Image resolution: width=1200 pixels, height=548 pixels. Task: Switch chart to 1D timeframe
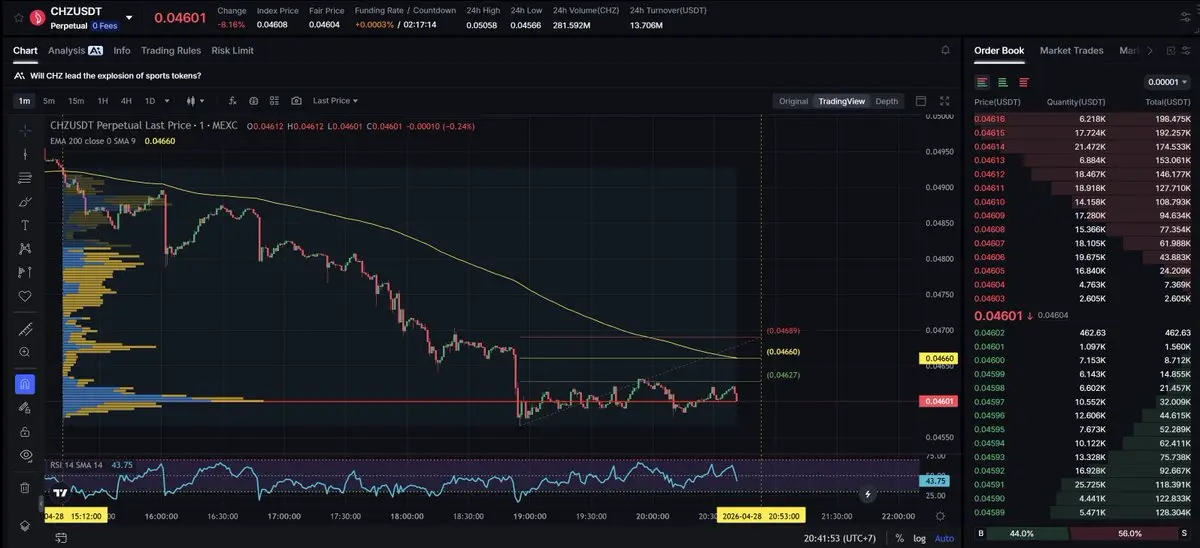coord(150,101)
